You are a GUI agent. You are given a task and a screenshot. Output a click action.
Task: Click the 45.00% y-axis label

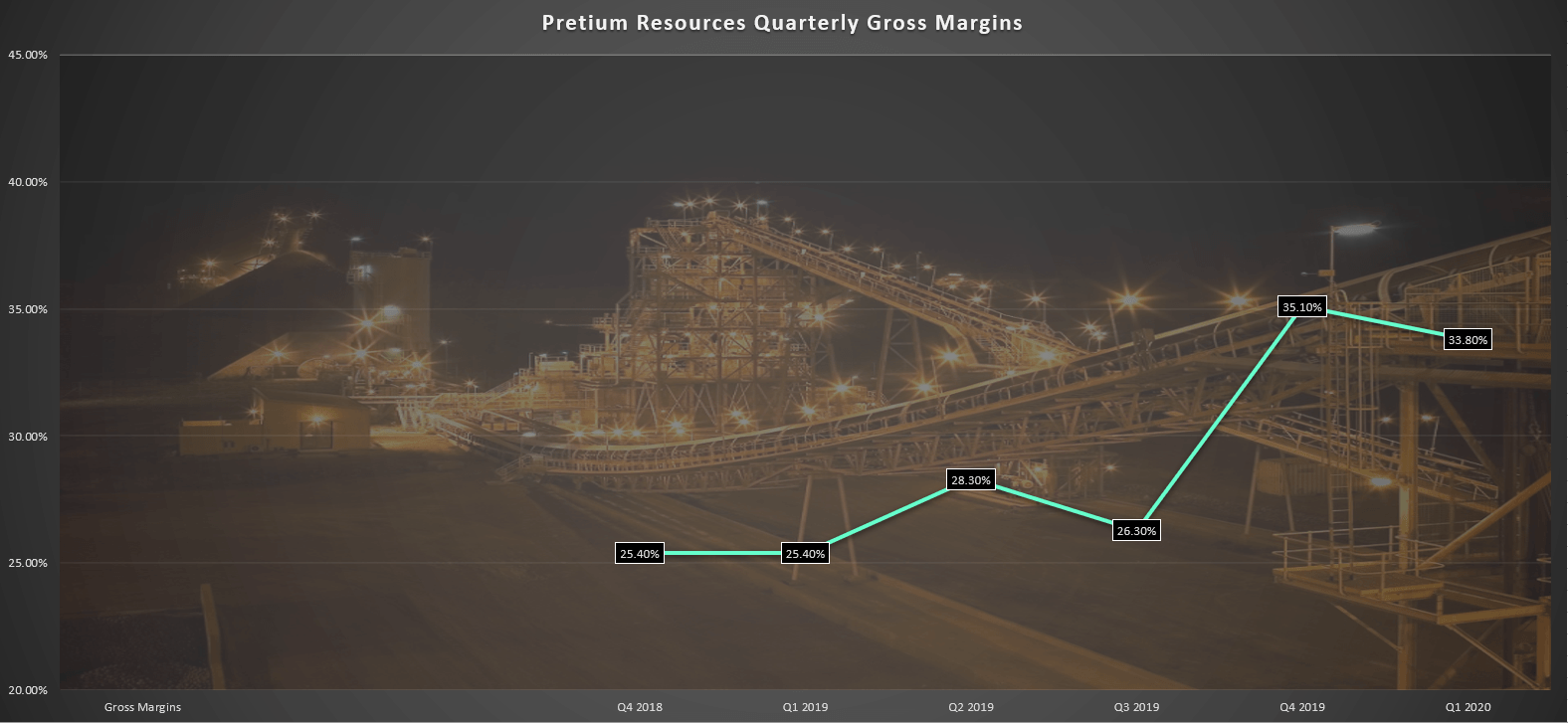coord(28,55)
